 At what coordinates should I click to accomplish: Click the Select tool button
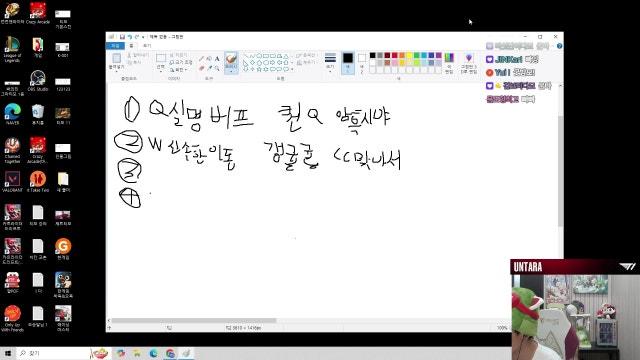click(161, 62)
